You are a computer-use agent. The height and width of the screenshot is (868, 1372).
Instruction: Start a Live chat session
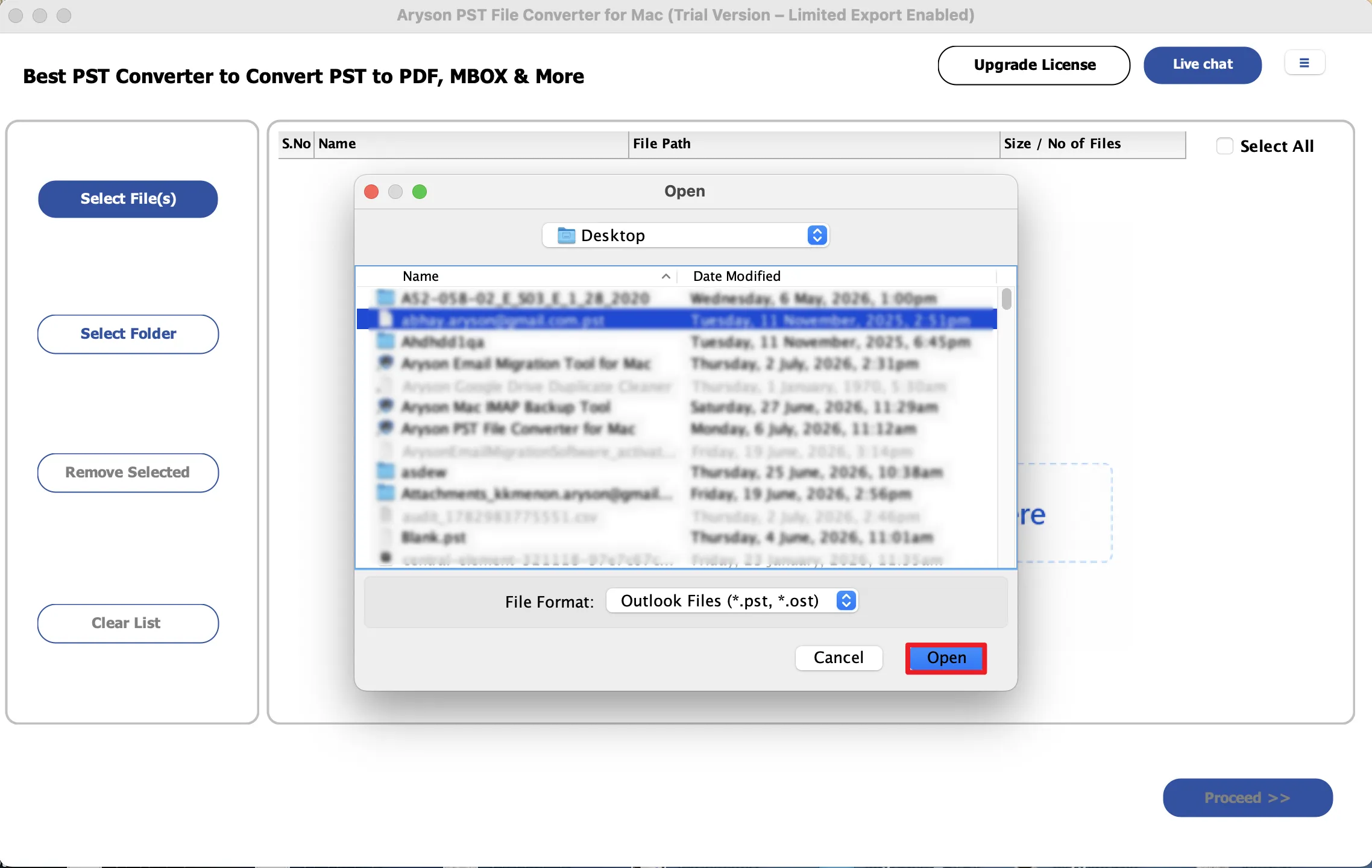(x=1203, y=64)
